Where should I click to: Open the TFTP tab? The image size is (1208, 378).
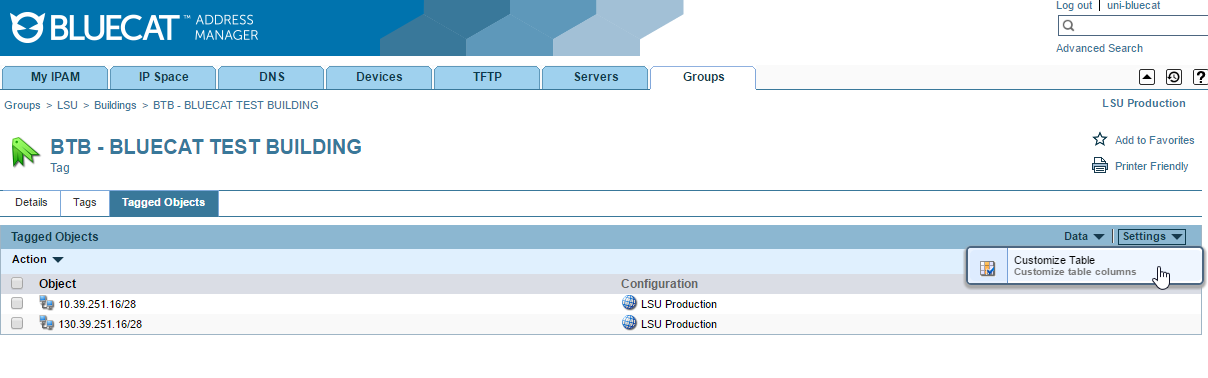[487, 77]
